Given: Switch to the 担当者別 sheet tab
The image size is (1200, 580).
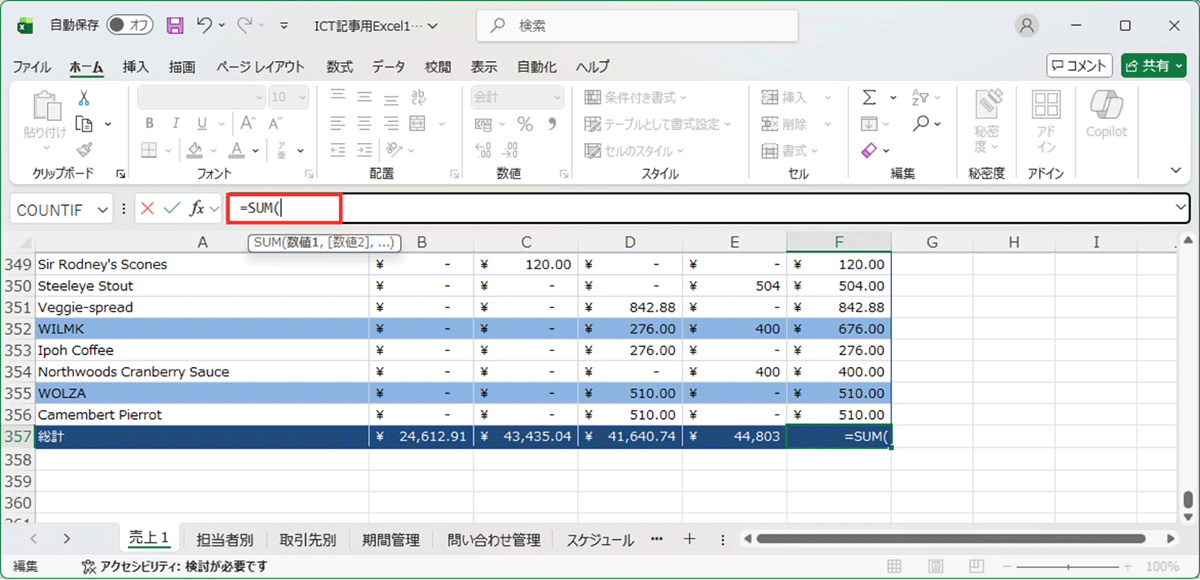Looking at the screenshot, I should coord(224,540).
